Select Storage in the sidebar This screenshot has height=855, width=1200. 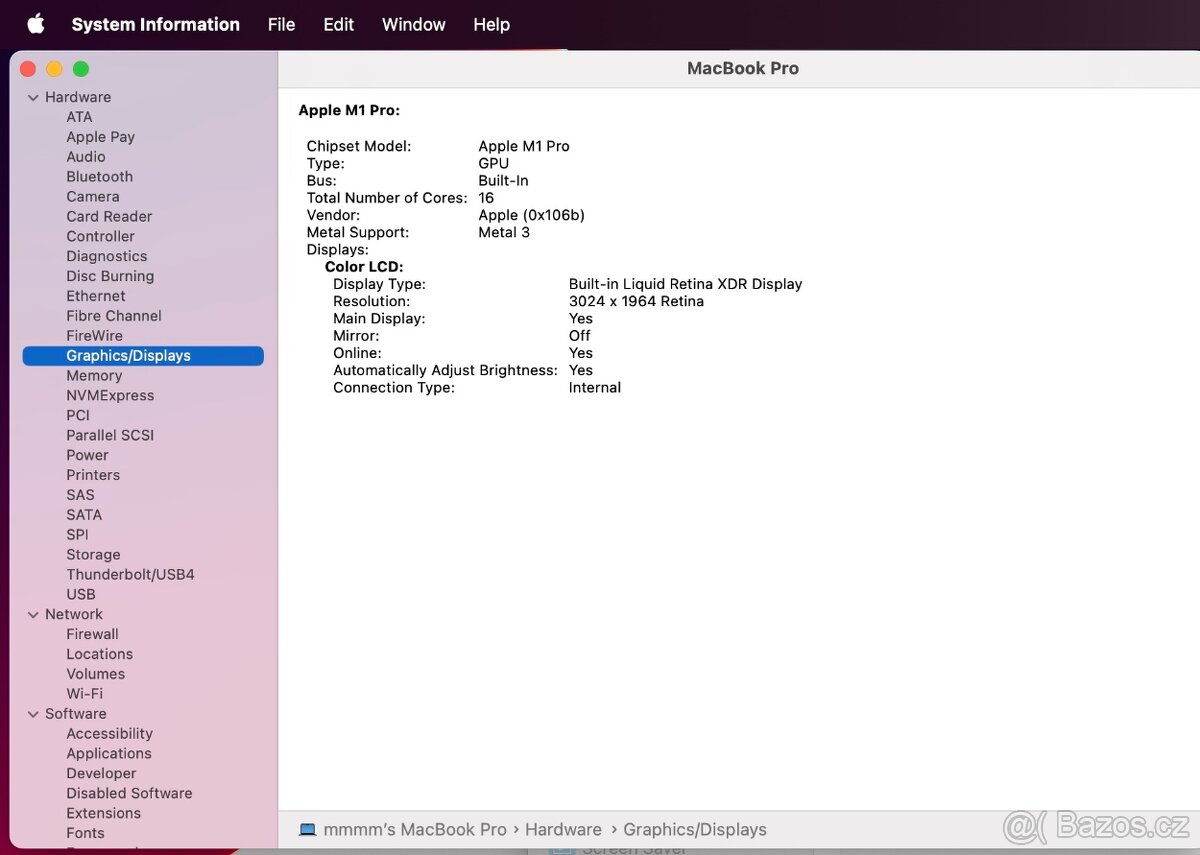93,554
